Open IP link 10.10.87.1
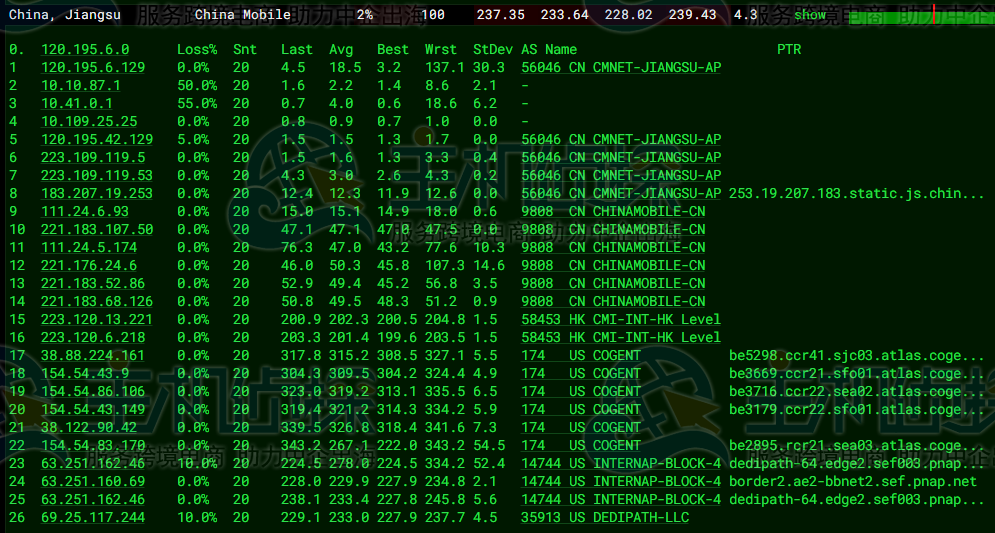The height and width of the screenshot is (533, 995). (81, 85)
